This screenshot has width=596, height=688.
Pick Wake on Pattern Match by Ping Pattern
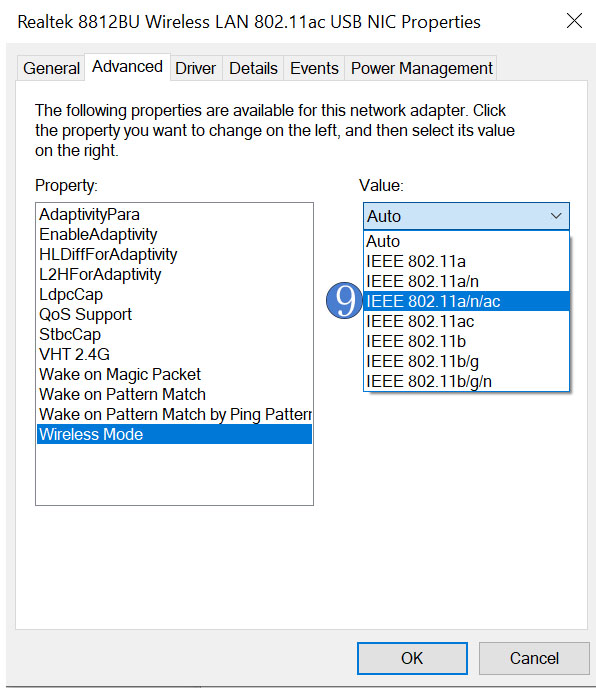point(174,414)
